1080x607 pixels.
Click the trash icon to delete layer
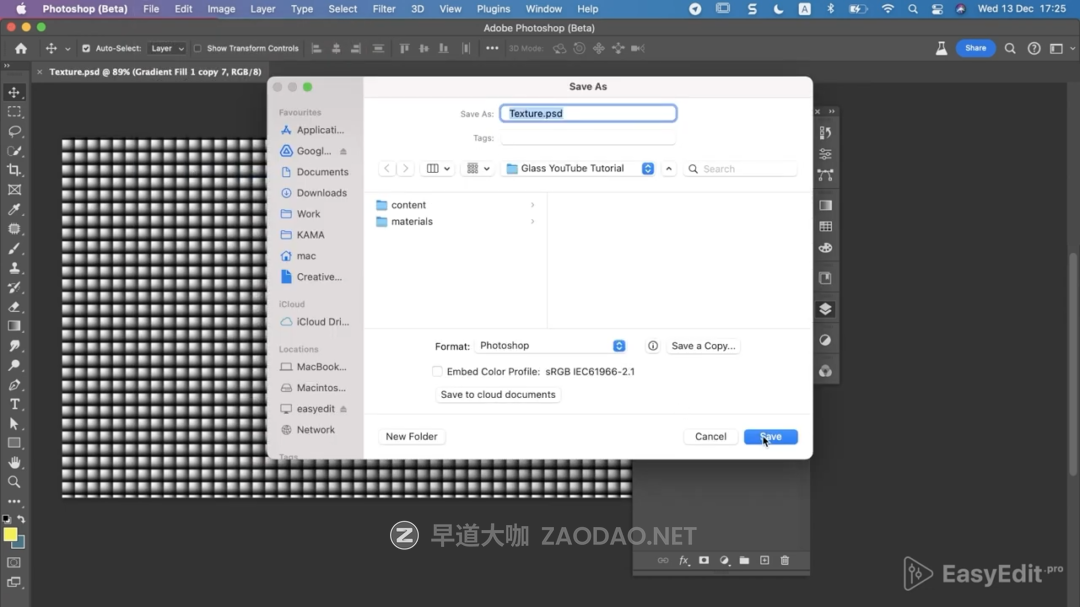coord(784,561)
